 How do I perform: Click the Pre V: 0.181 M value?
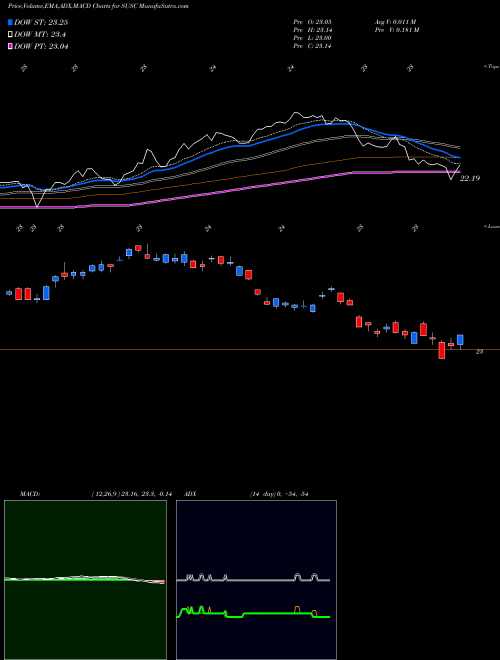point(396,30)
